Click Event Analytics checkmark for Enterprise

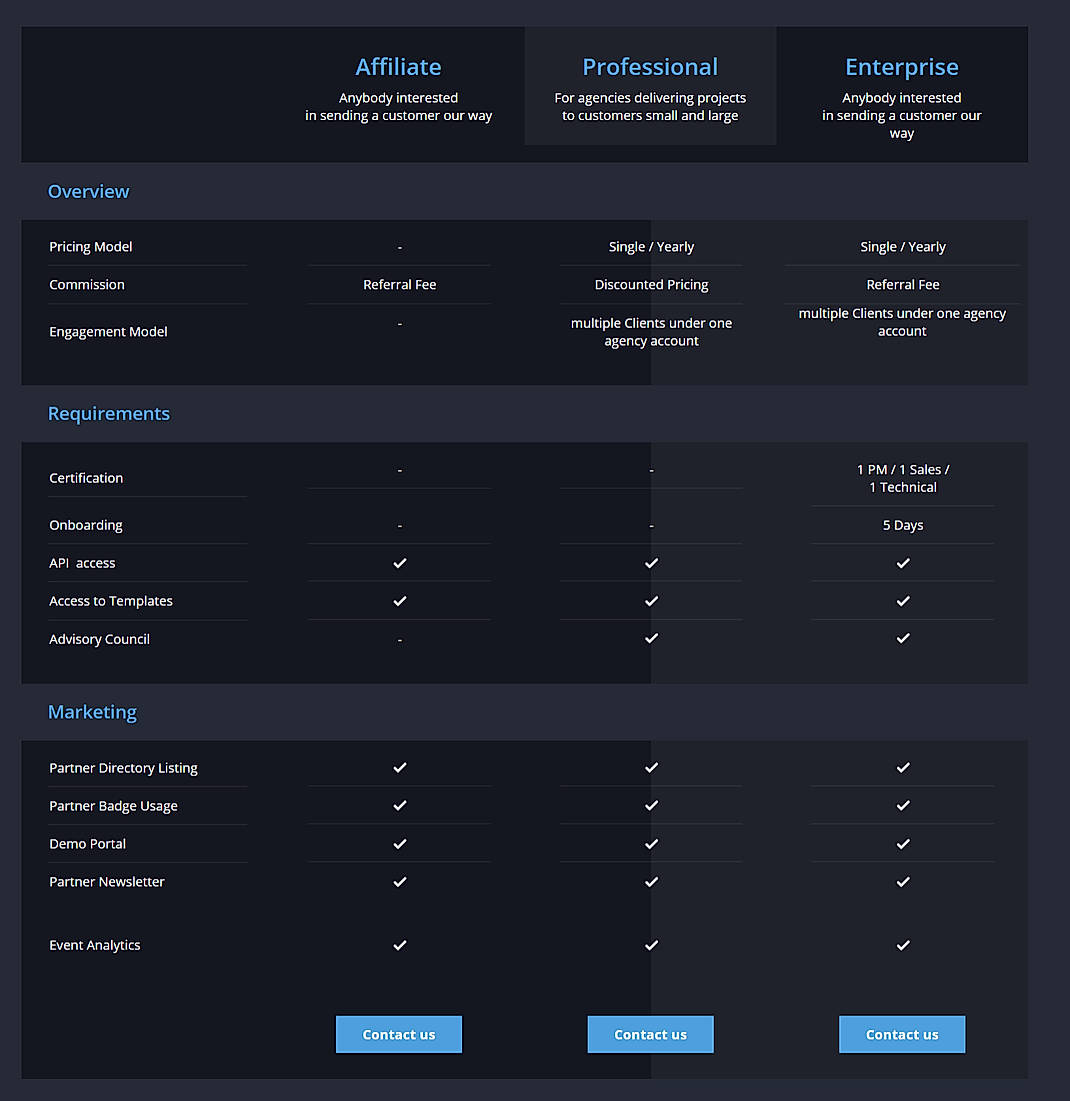click(903, 945)
